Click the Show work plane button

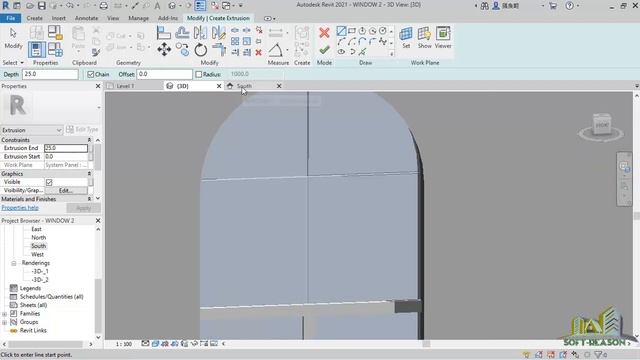pyautogui.click(x=424, y=38)
